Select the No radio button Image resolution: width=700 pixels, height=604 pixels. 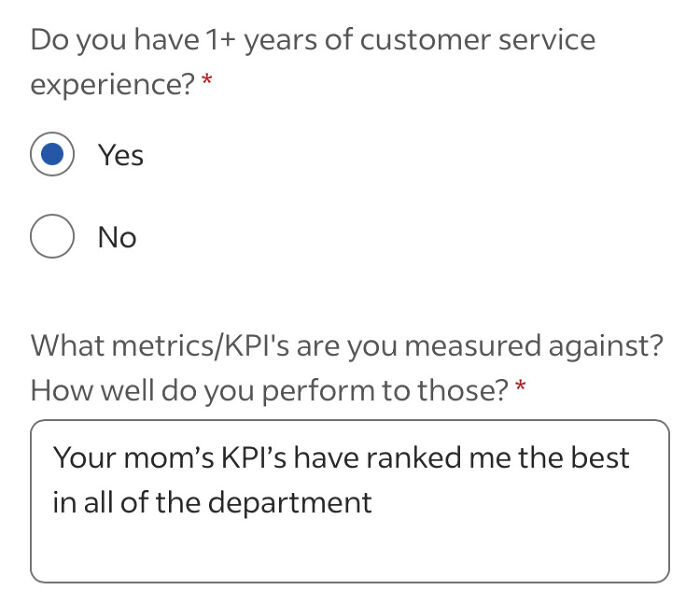[52, 237]
